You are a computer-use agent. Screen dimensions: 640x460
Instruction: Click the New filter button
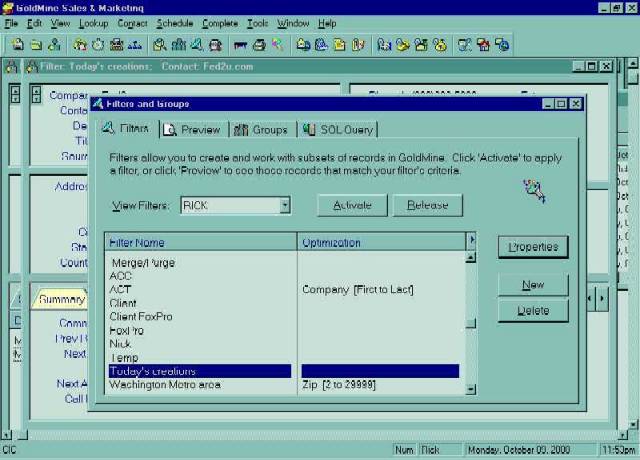point(533,284)
